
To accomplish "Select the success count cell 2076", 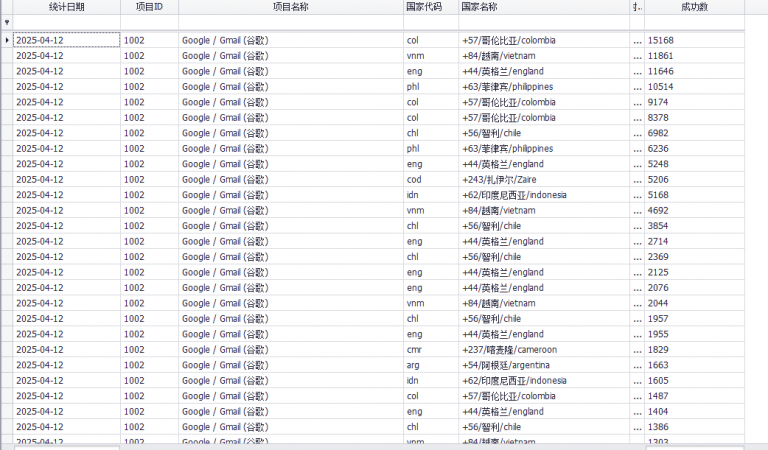I will point(694,288).
